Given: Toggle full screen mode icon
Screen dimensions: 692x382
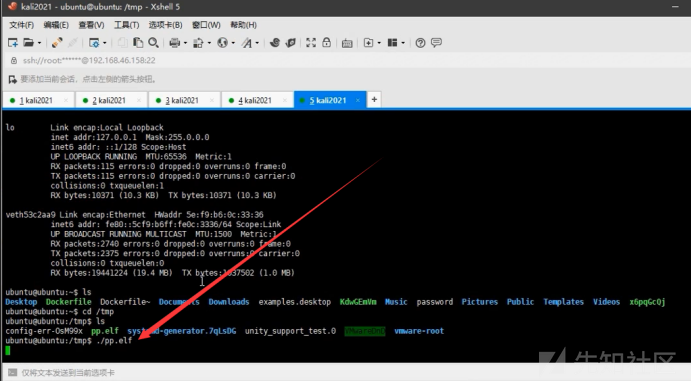Looking at the screenshot, I should 311,42.
